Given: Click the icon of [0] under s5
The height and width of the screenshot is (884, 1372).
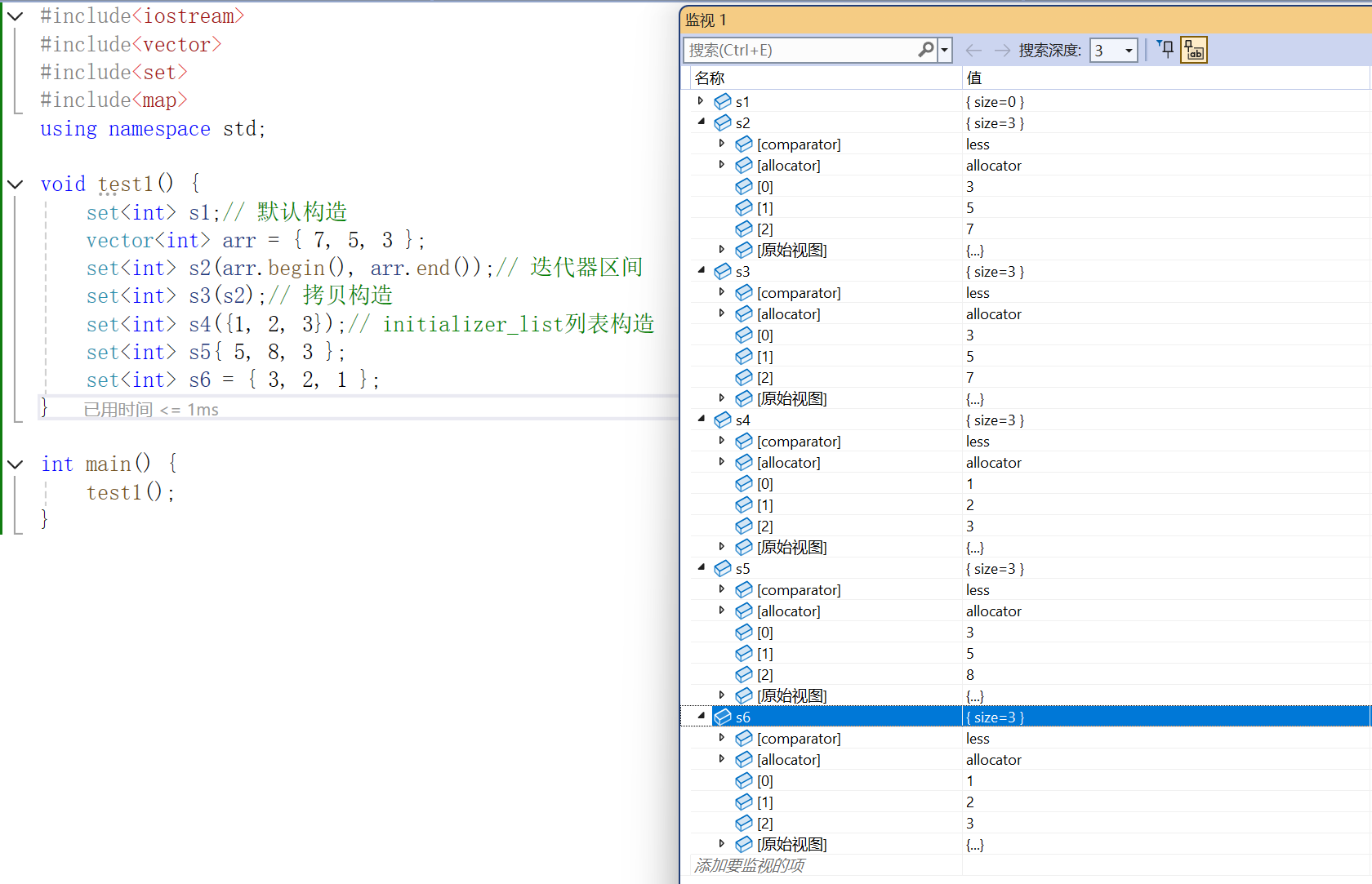Looking at the screenshot, I should pos(744,632).
